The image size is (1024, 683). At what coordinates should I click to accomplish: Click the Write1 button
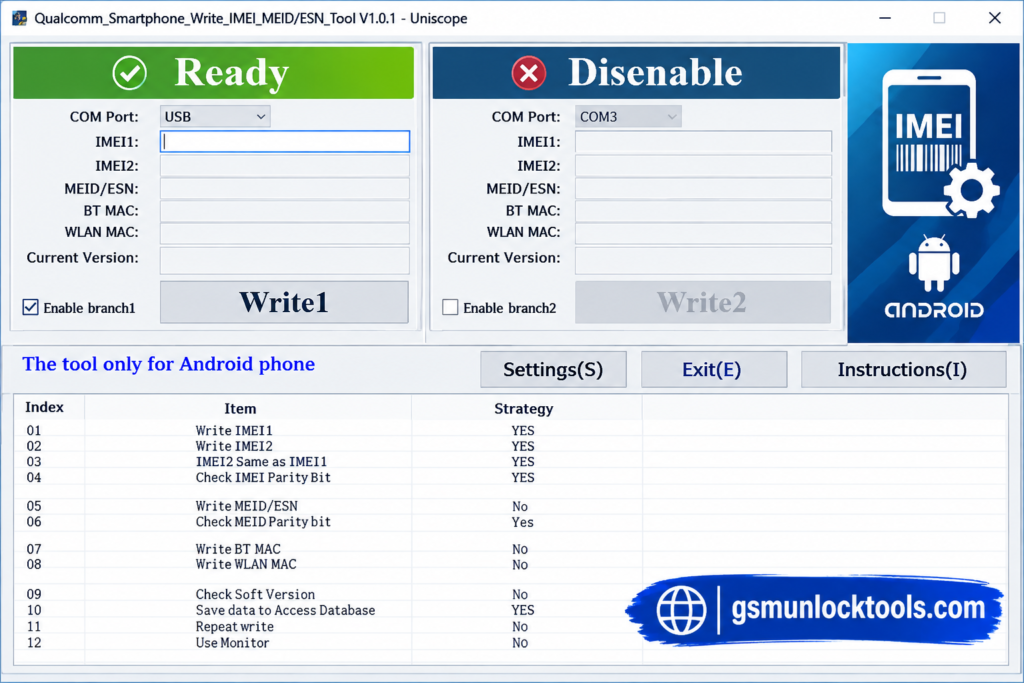coord(284,302)
